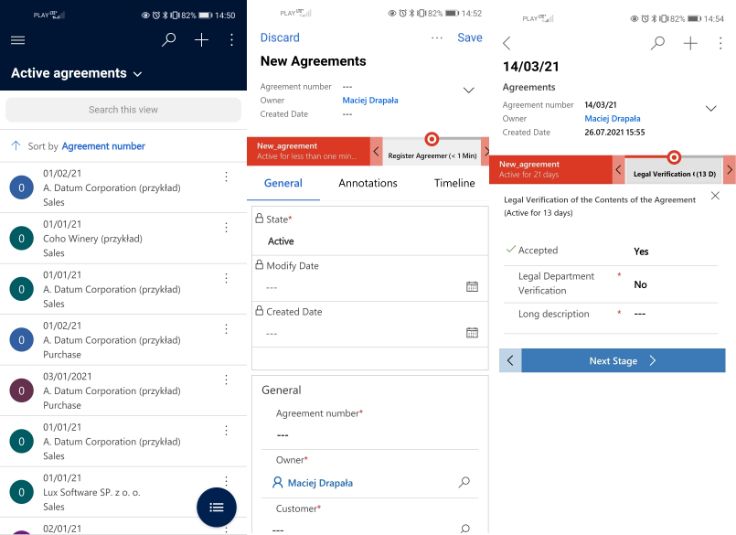Go to previous stage arrow beside Register Agreement

point(376,151)
